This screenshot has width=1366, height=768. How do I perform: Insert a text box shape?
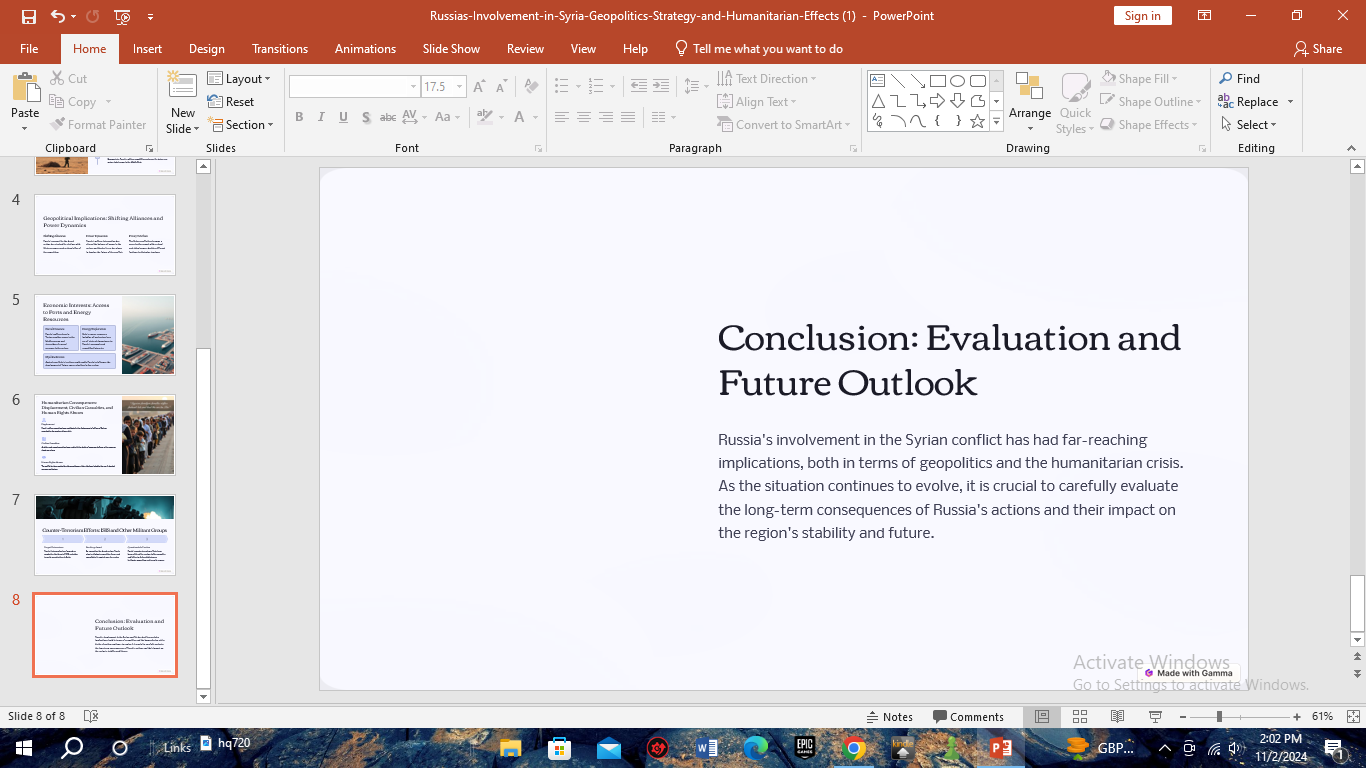pos(877,81)
